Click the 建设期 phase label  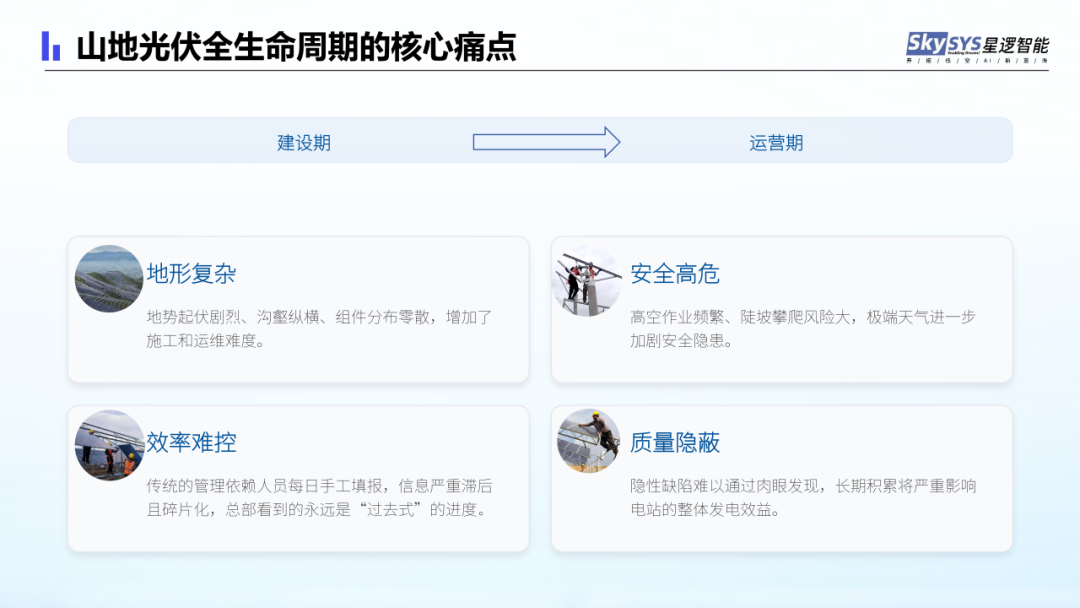pos(304,142)
